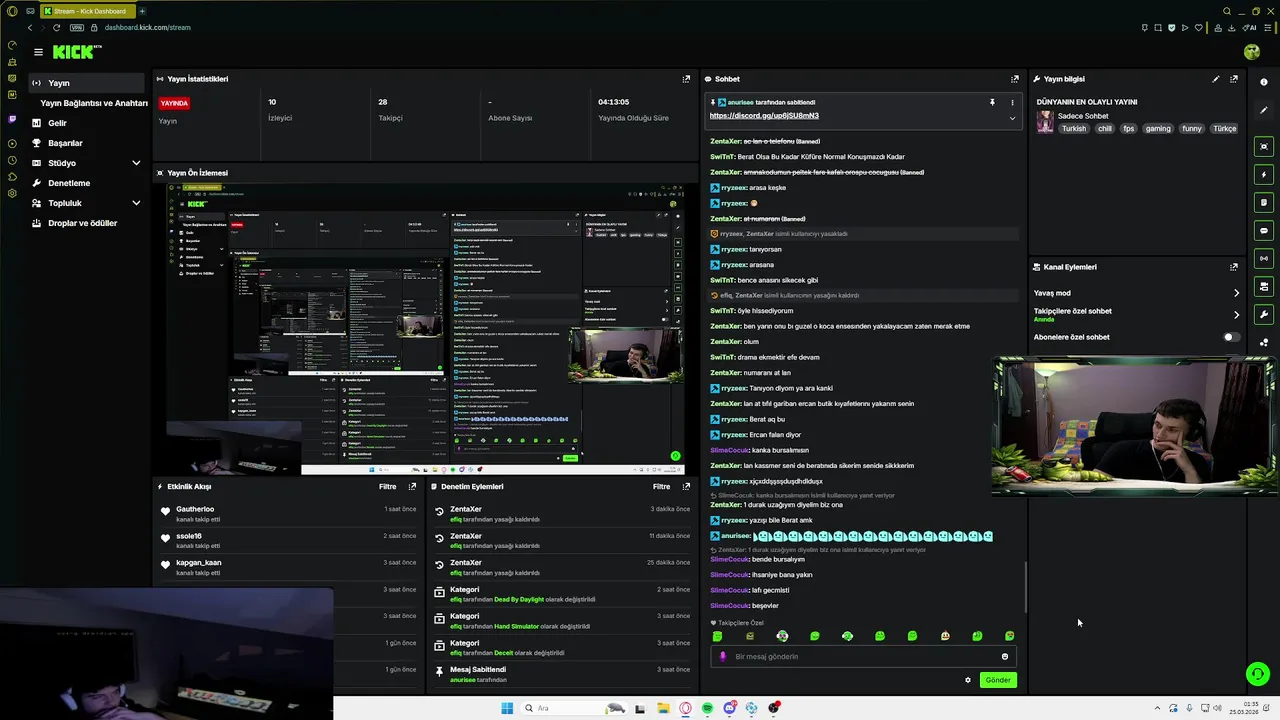Open the green help chat bubble
Image resolution: width=1280 pixels, height=720 pixels.
pyautogui.click(x=1258, y=674)
